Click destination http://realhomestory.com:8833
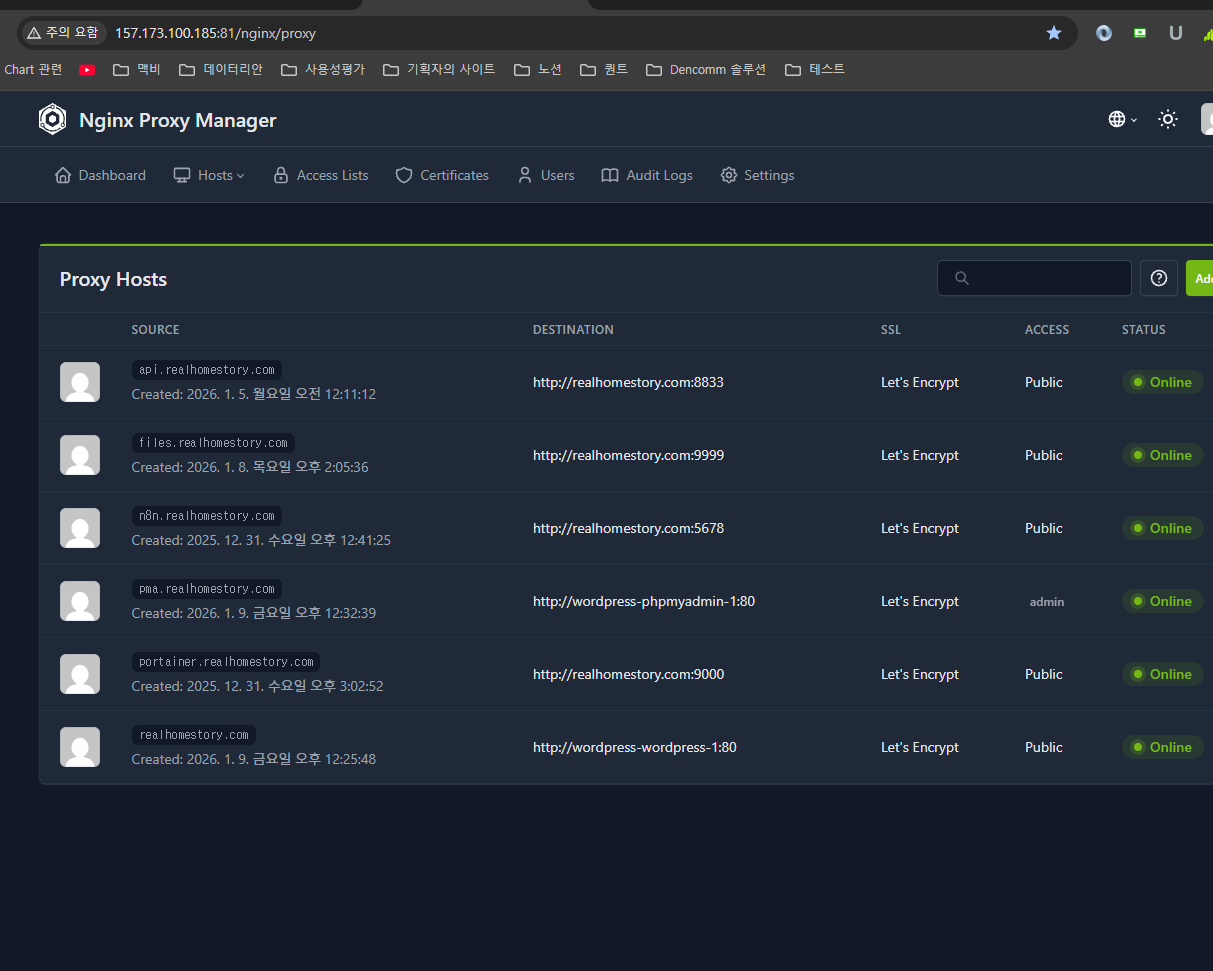The width and height of the screenshot is (1213, 971). (x=628, y=382)
